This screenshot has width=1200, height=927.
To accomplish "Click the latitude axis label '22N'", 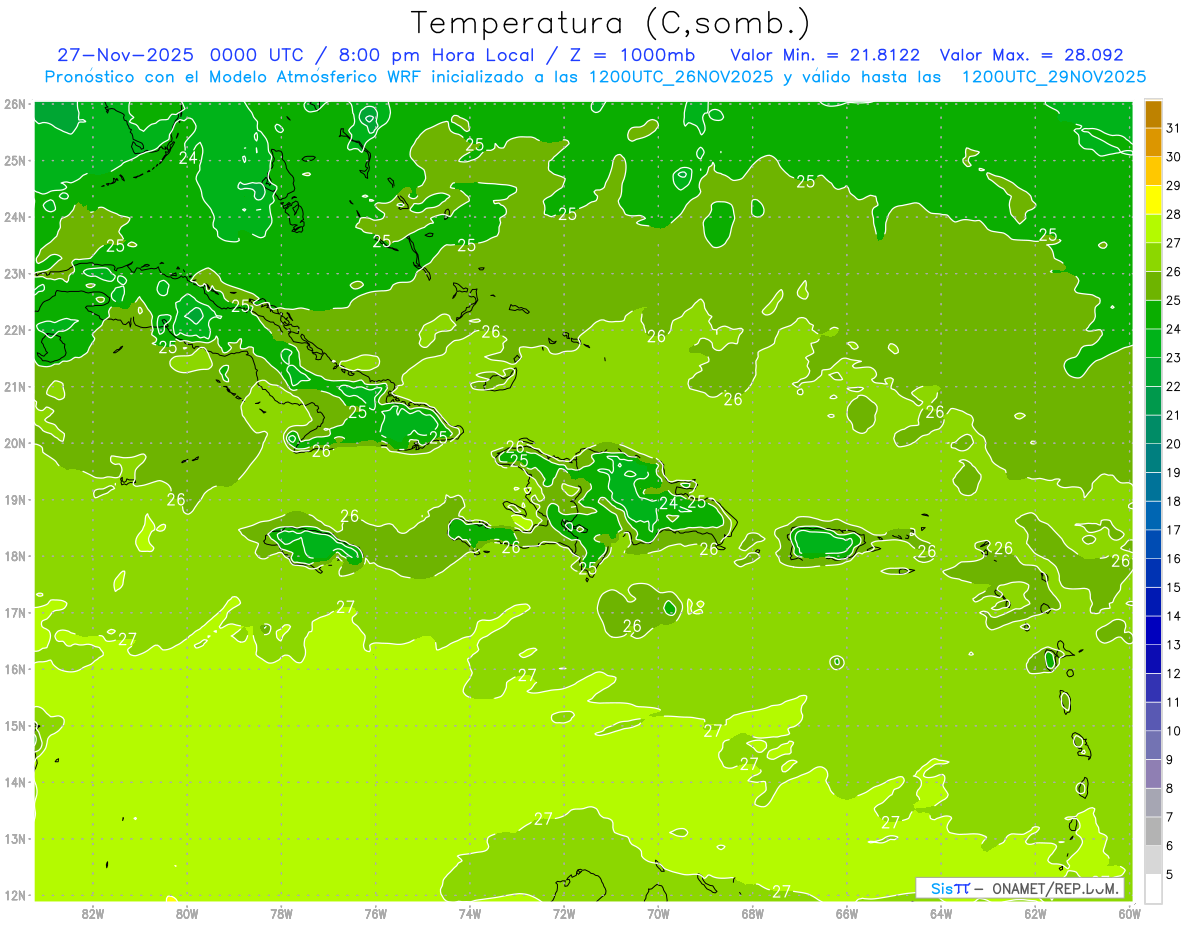I will (14, 330).
